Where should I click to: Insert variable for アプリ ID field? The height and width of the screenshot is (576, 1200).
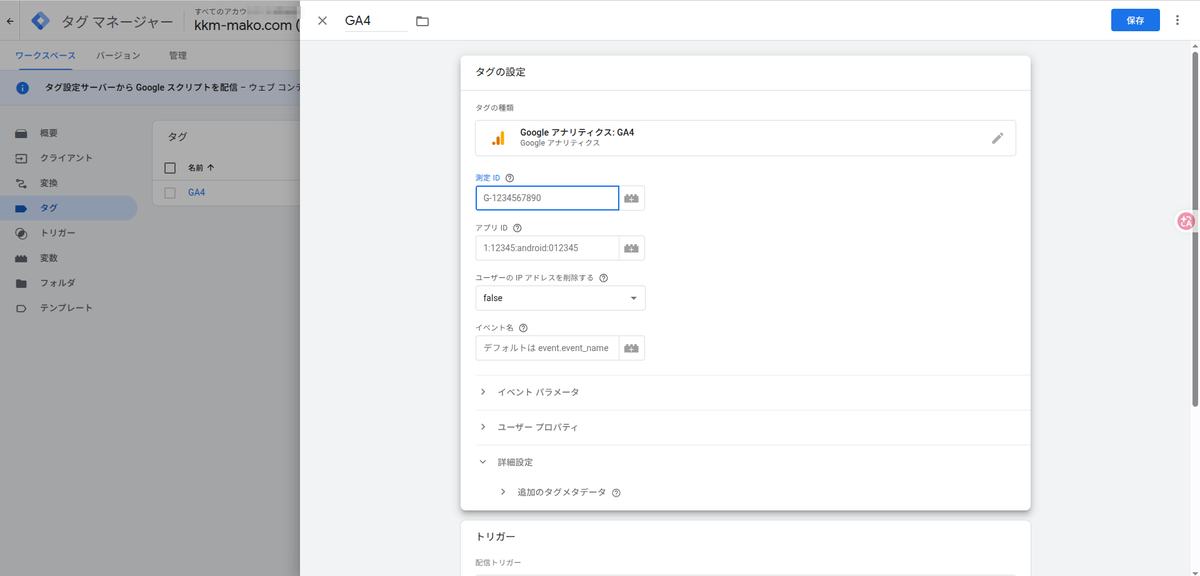(632, 248)
